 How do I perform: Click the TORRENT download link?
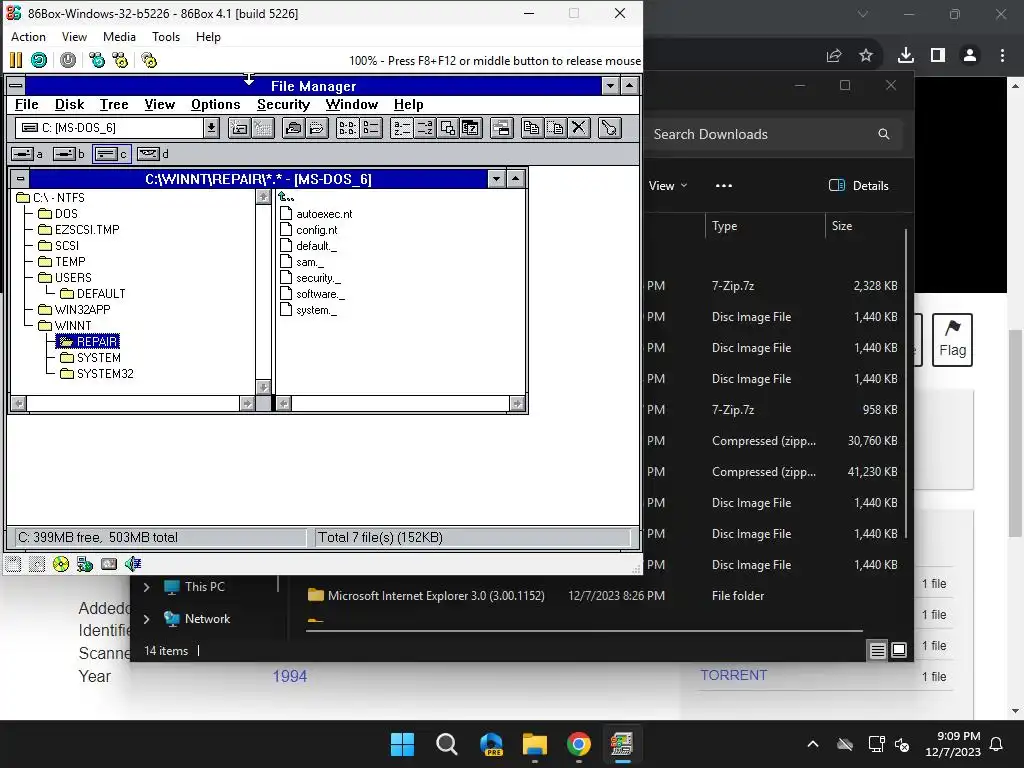point(733,675)
